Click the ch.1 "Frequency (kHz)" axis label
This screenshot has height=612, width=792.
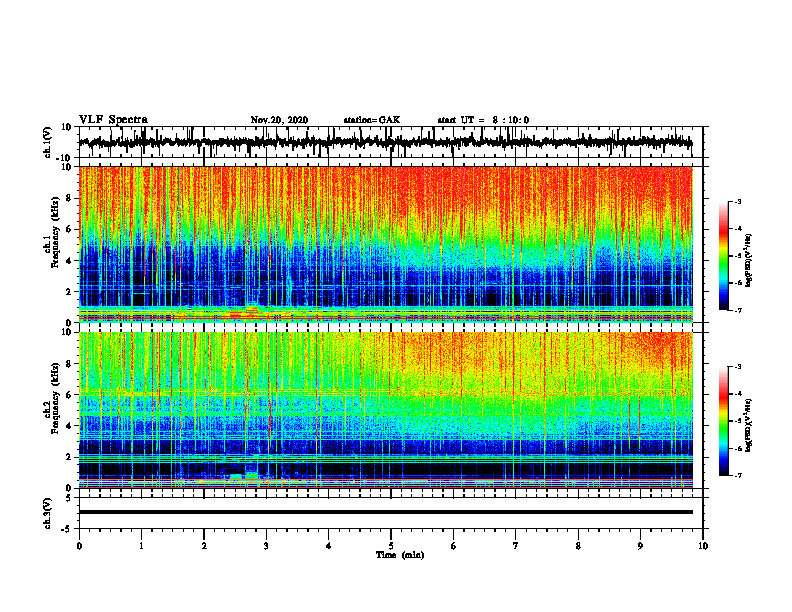pos(55,232)
